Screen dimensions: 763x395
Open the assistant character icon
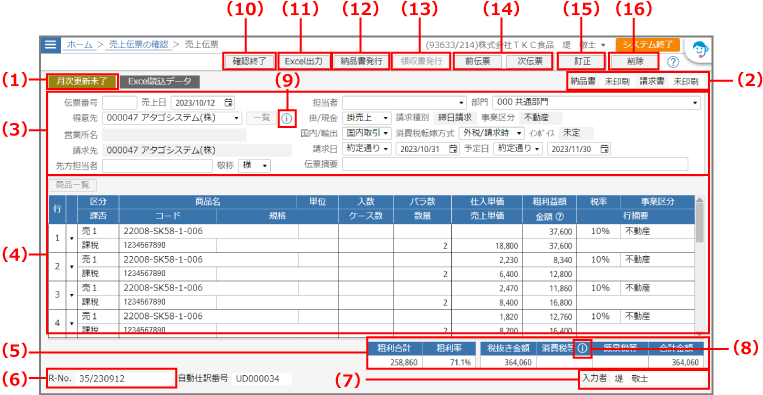tap(699, 49)
